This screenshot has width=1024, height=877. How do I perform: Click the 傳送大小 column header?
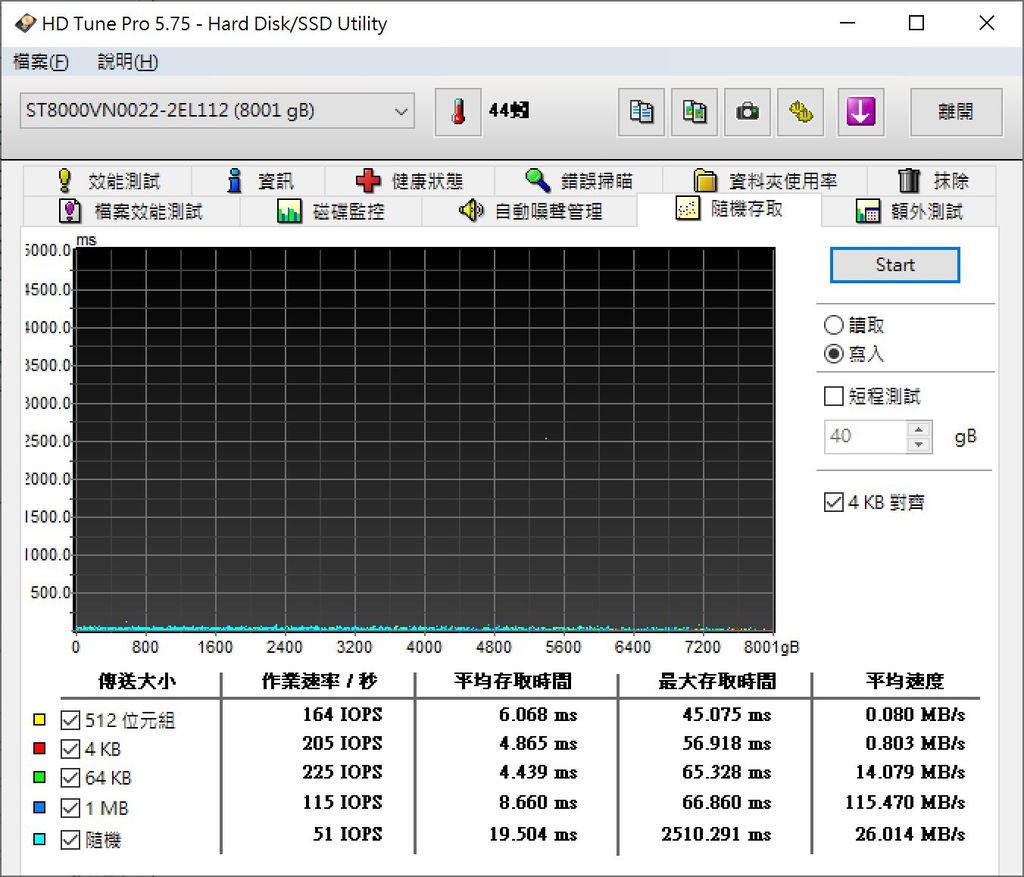tap(137, 681)
